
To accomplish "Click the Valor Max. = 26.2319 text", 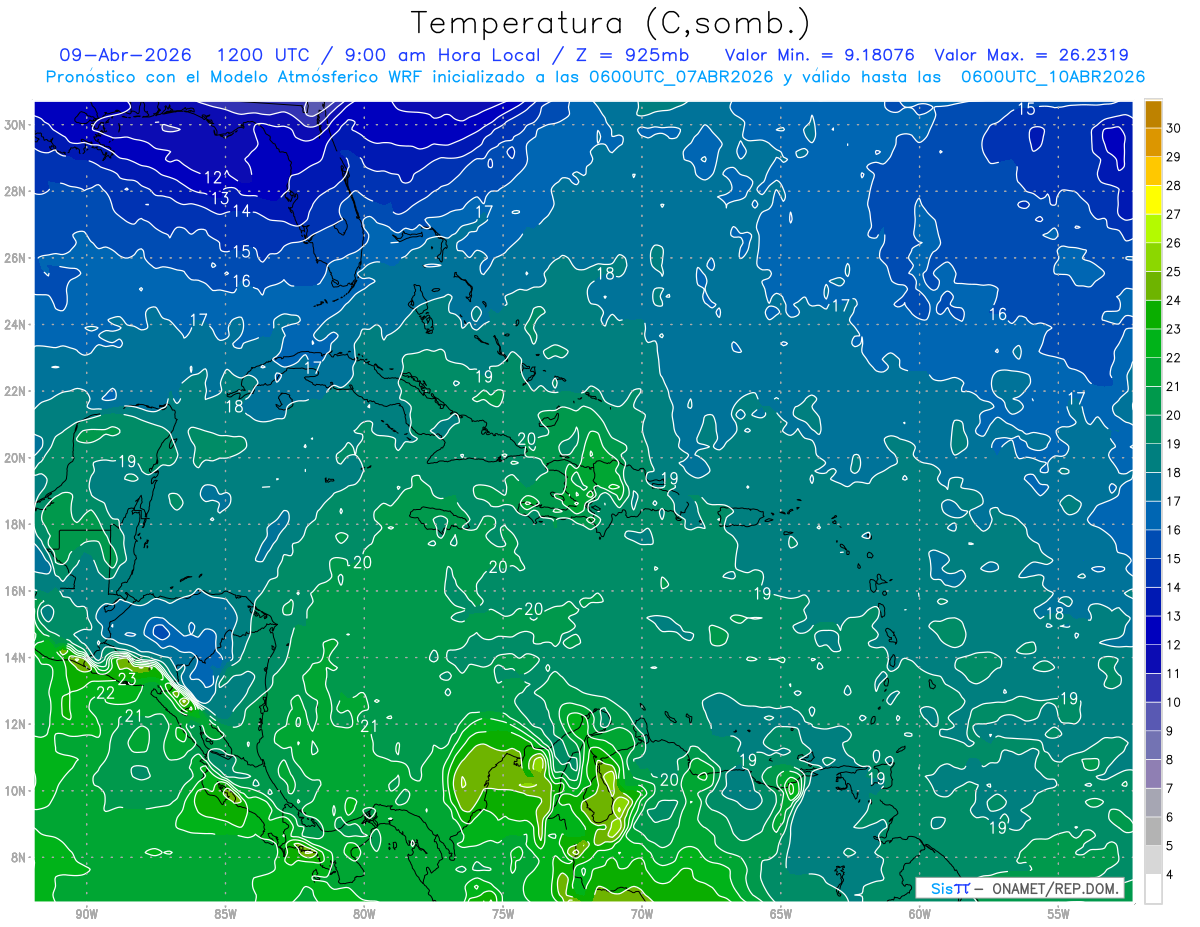I will click(1031, 55).
